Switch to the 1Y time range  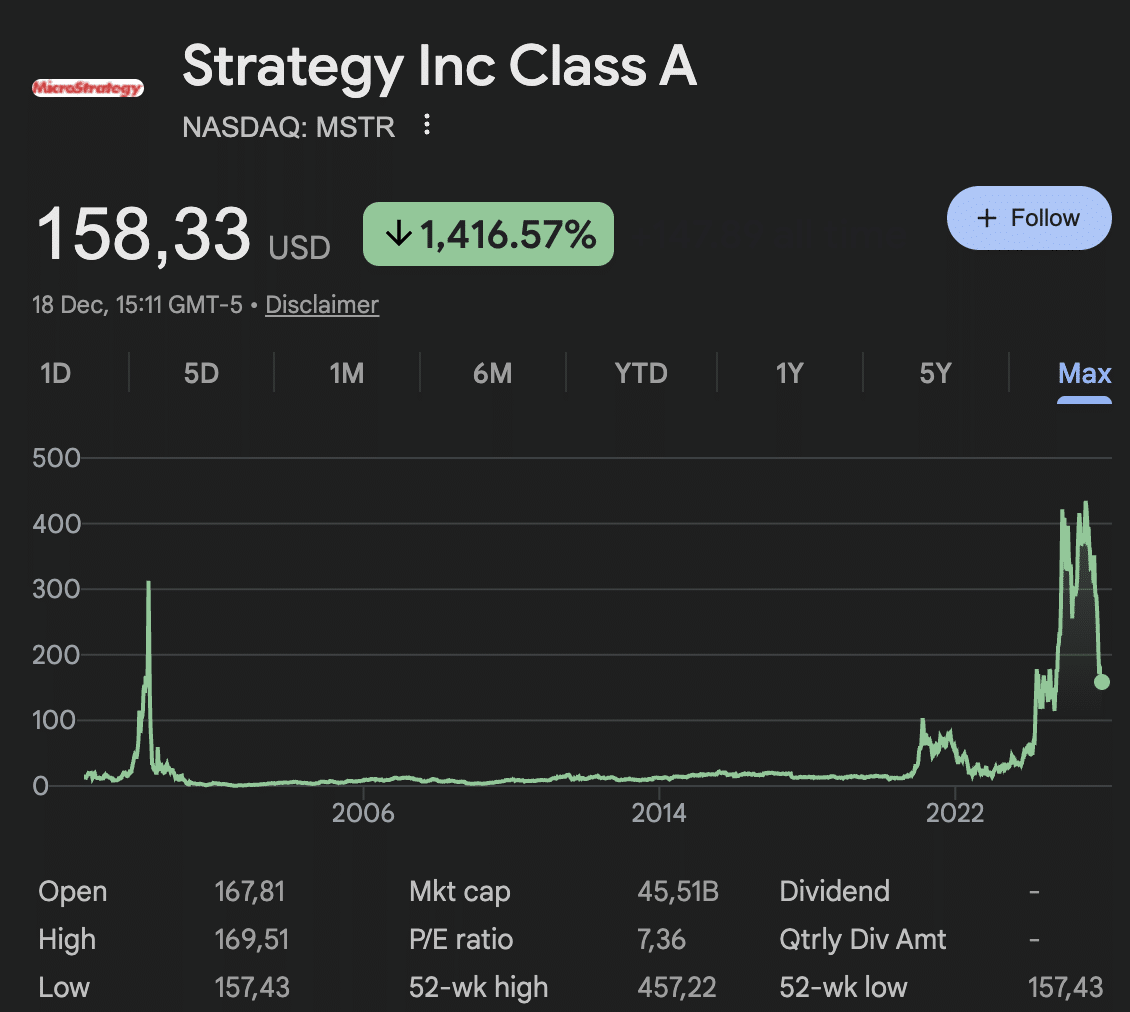789,373
